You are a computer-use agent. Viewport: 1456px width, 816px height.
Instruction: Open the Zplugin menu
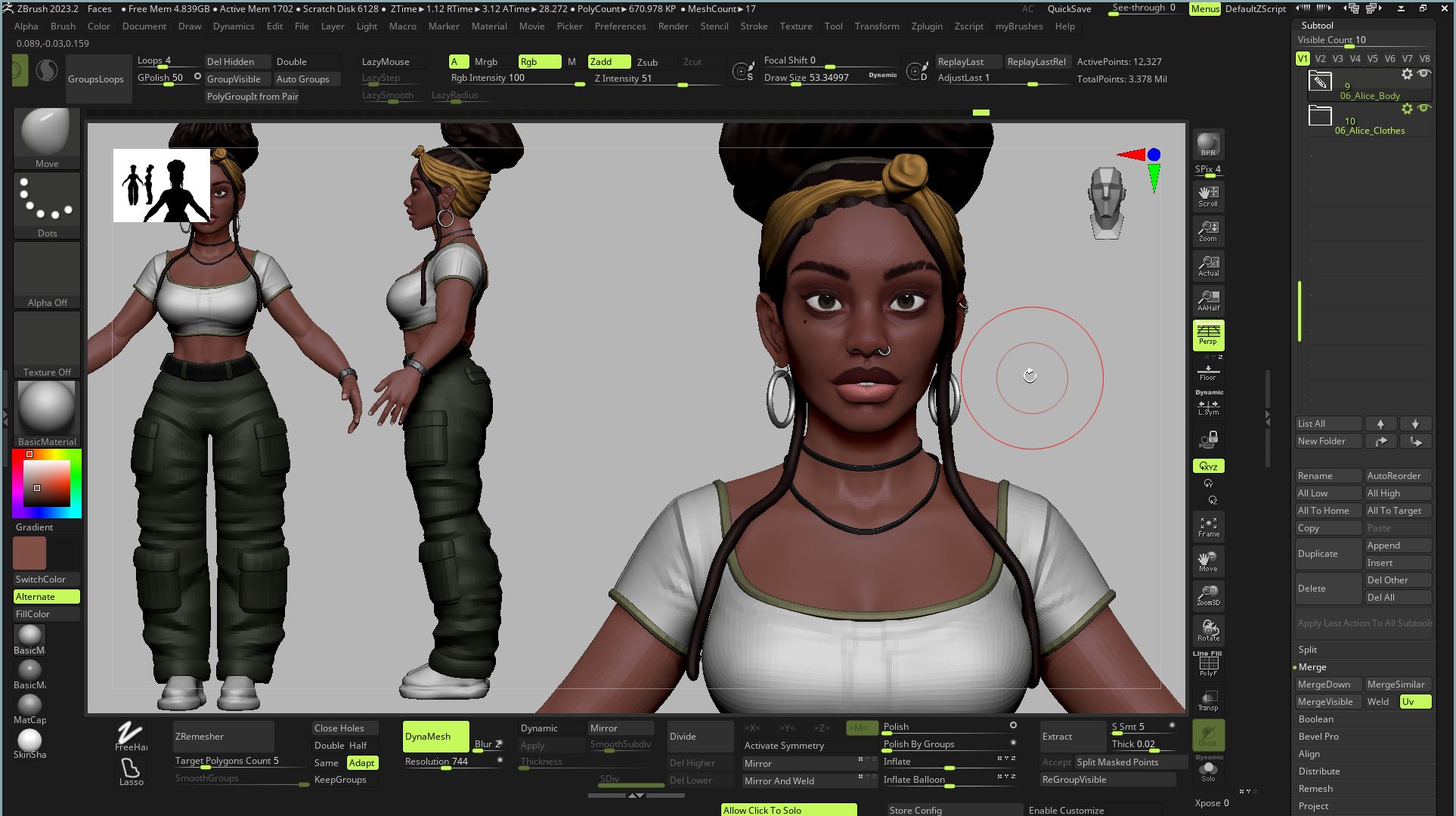[x=926, y=26]
